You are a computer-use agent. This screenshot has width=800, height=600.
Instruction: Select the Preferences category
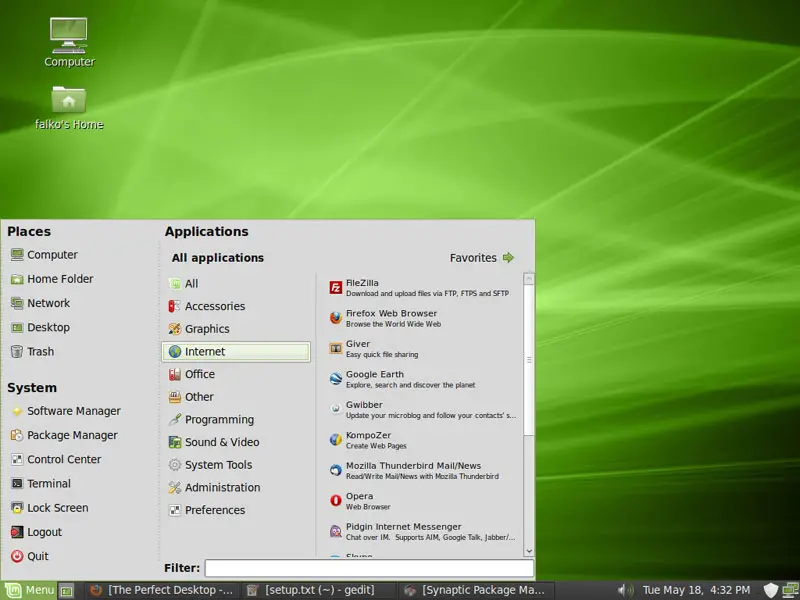(x=236, y=510)
